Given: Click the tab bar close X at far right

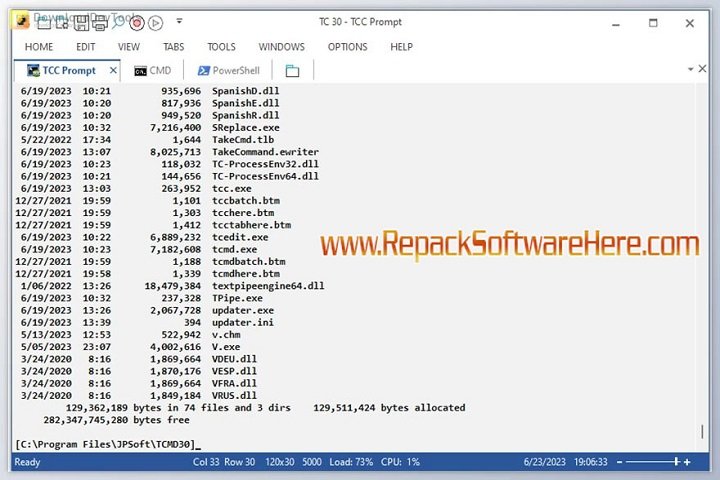Looking at the screenshot, I should point(702,68).
